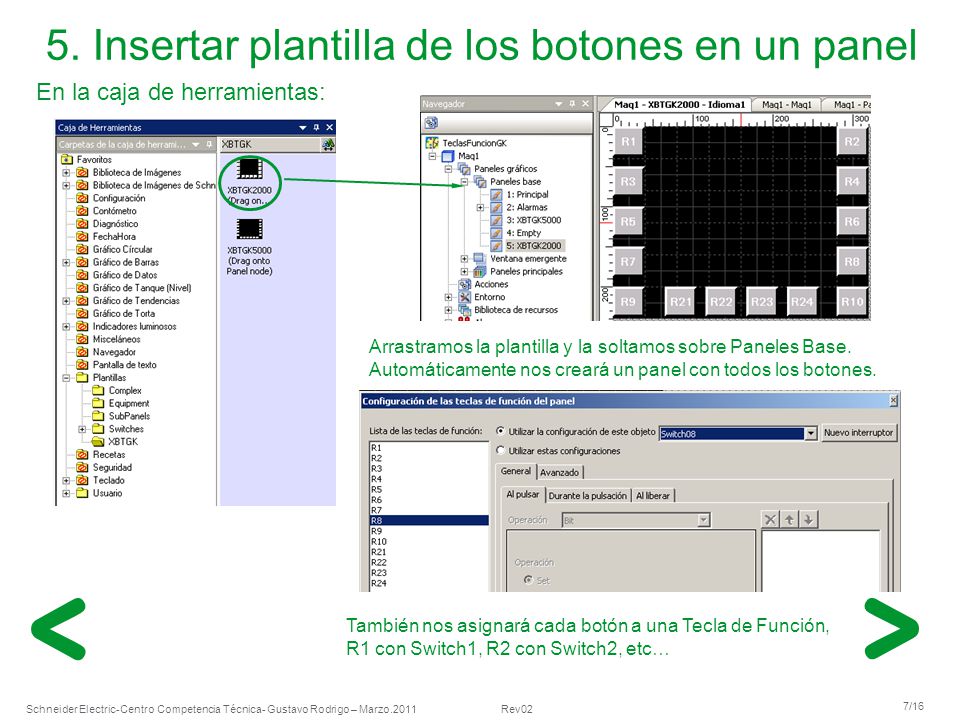Open the Al liberar tab
Image resolution: width=960 pixels, height=720 pixels.
point(653,496)
